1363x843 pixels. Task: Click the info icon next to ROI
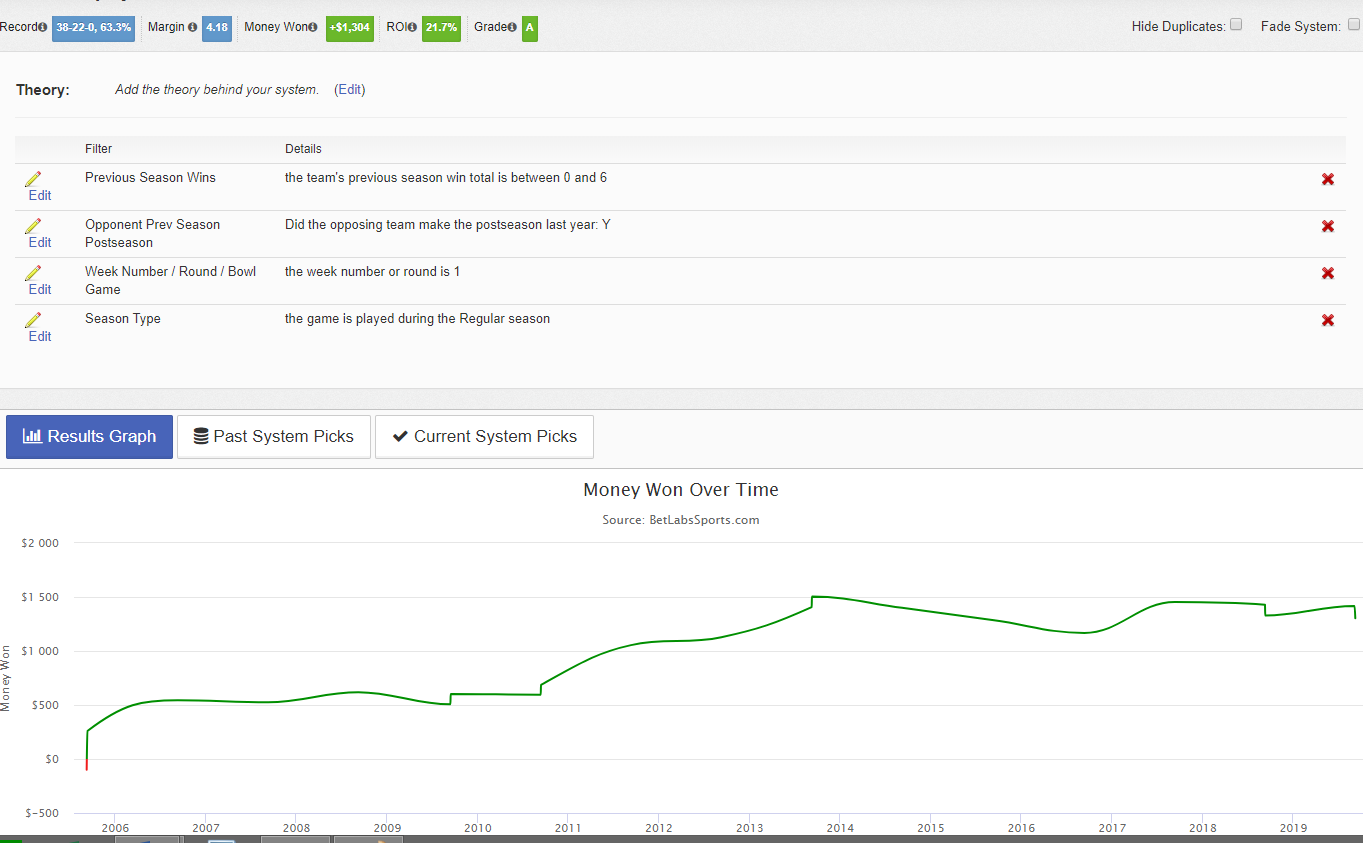(412, 27)
